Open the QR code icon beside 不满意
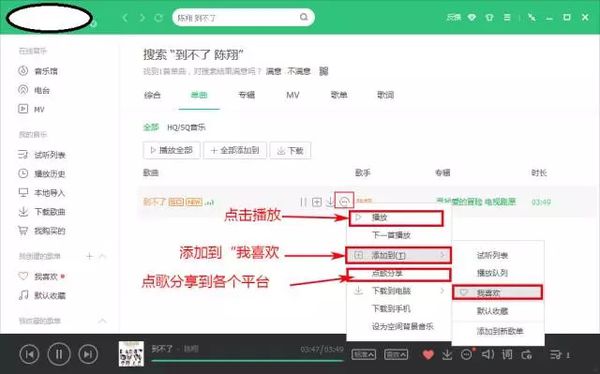This screenshot has width=600, height=374. point(324,71)
